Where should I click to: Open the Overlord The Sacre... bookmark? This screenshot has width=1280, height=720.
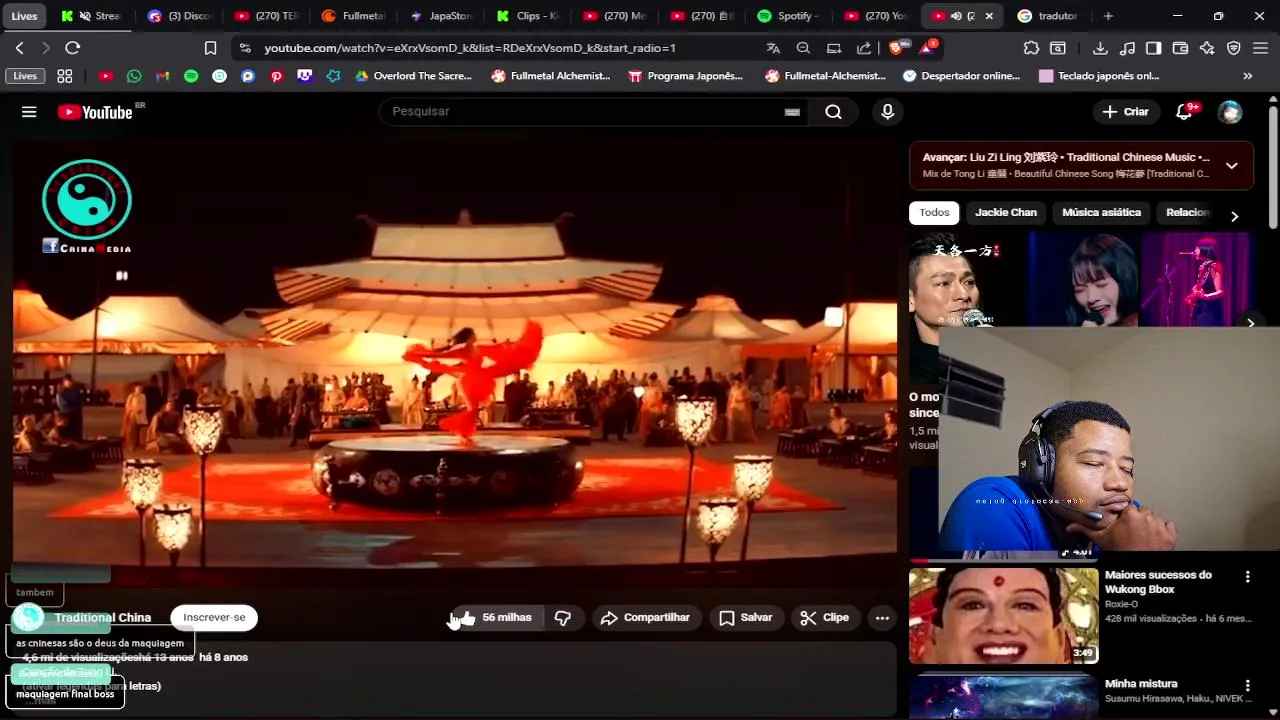click(413, 76)
